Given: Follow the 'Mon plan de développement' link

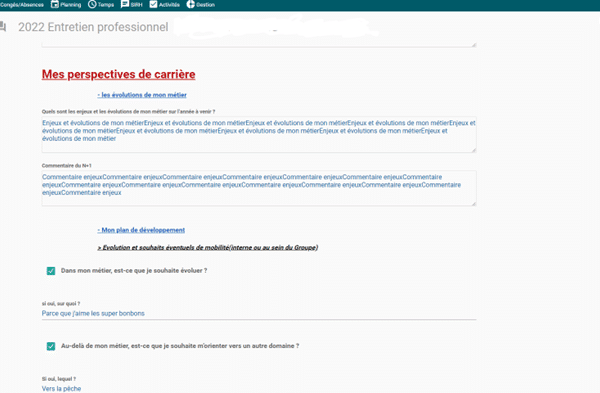Looking at the screenshot, I should point(141,230).
